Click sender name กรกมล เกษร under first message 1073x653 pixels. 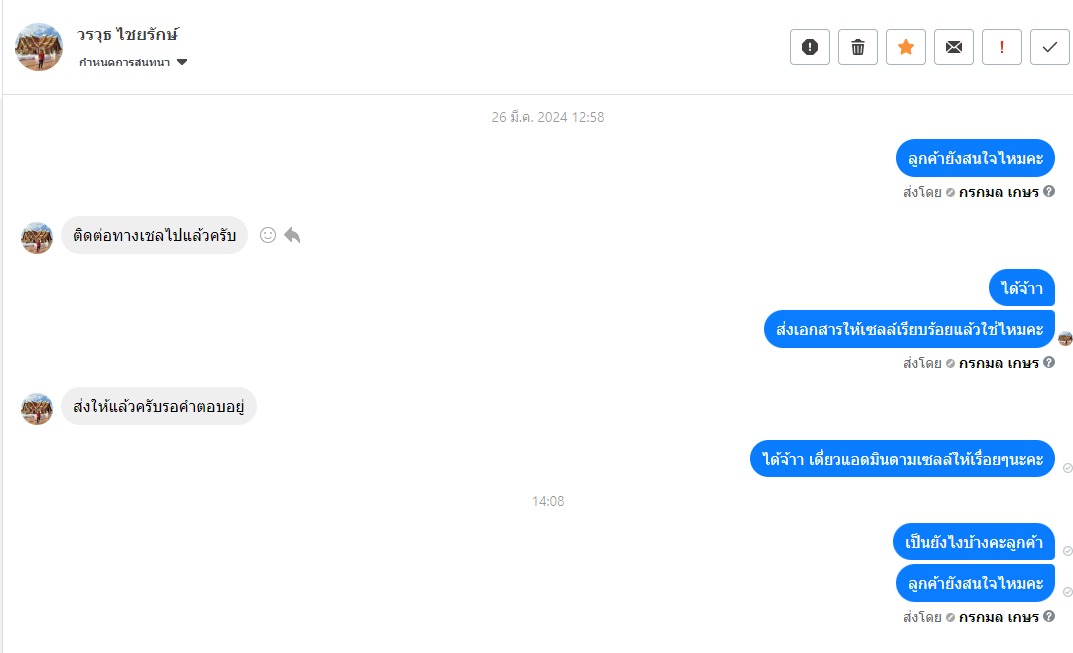(998, 192)
